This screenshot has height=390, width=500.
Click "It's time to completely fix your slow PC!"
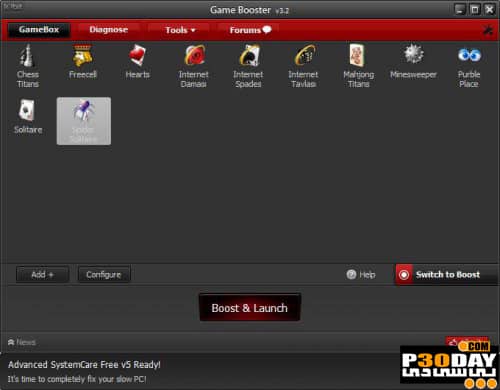[77, 379]
